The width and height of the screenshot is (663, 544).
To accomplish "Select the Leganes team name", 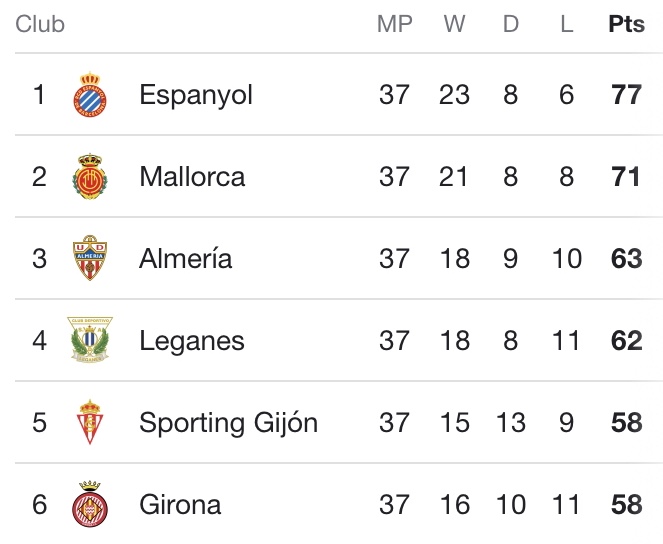I will point(192,341).
